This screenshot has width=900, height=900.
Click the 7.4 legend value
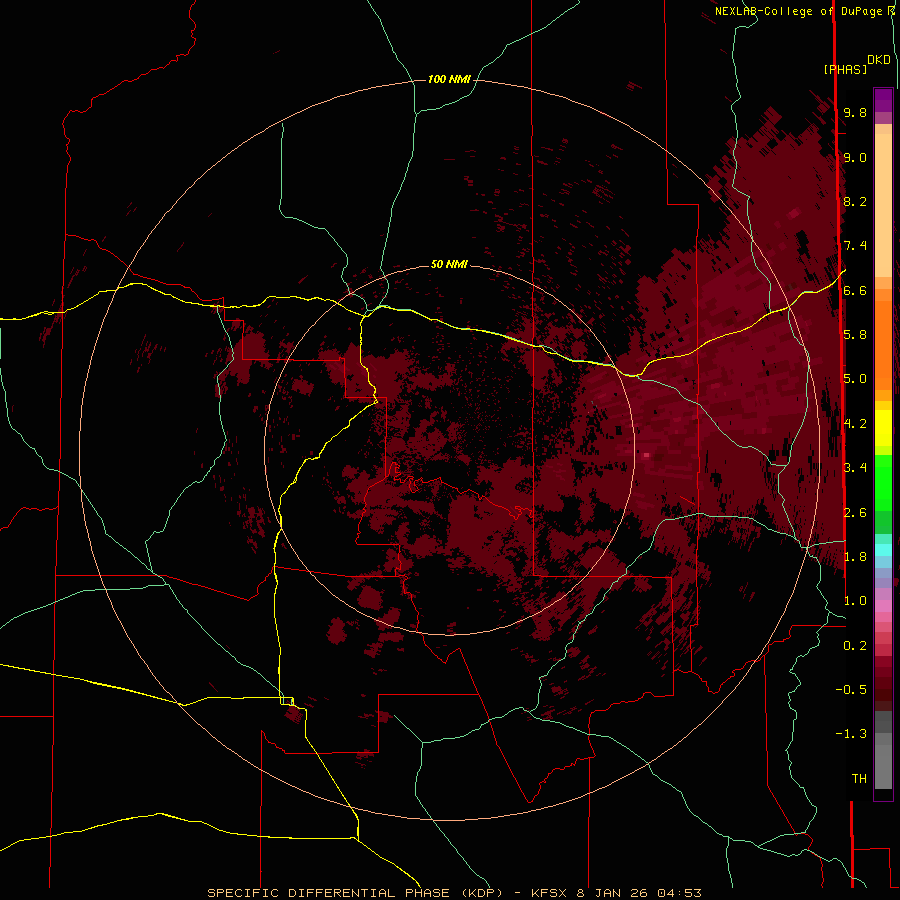point(855,246)
